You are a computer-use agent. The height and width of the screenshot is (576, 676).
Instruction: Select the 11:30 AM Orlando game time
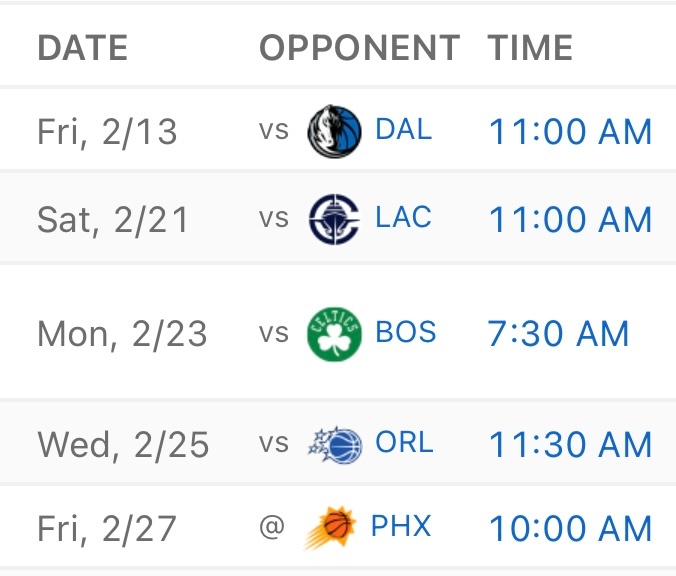coord(570,445)
